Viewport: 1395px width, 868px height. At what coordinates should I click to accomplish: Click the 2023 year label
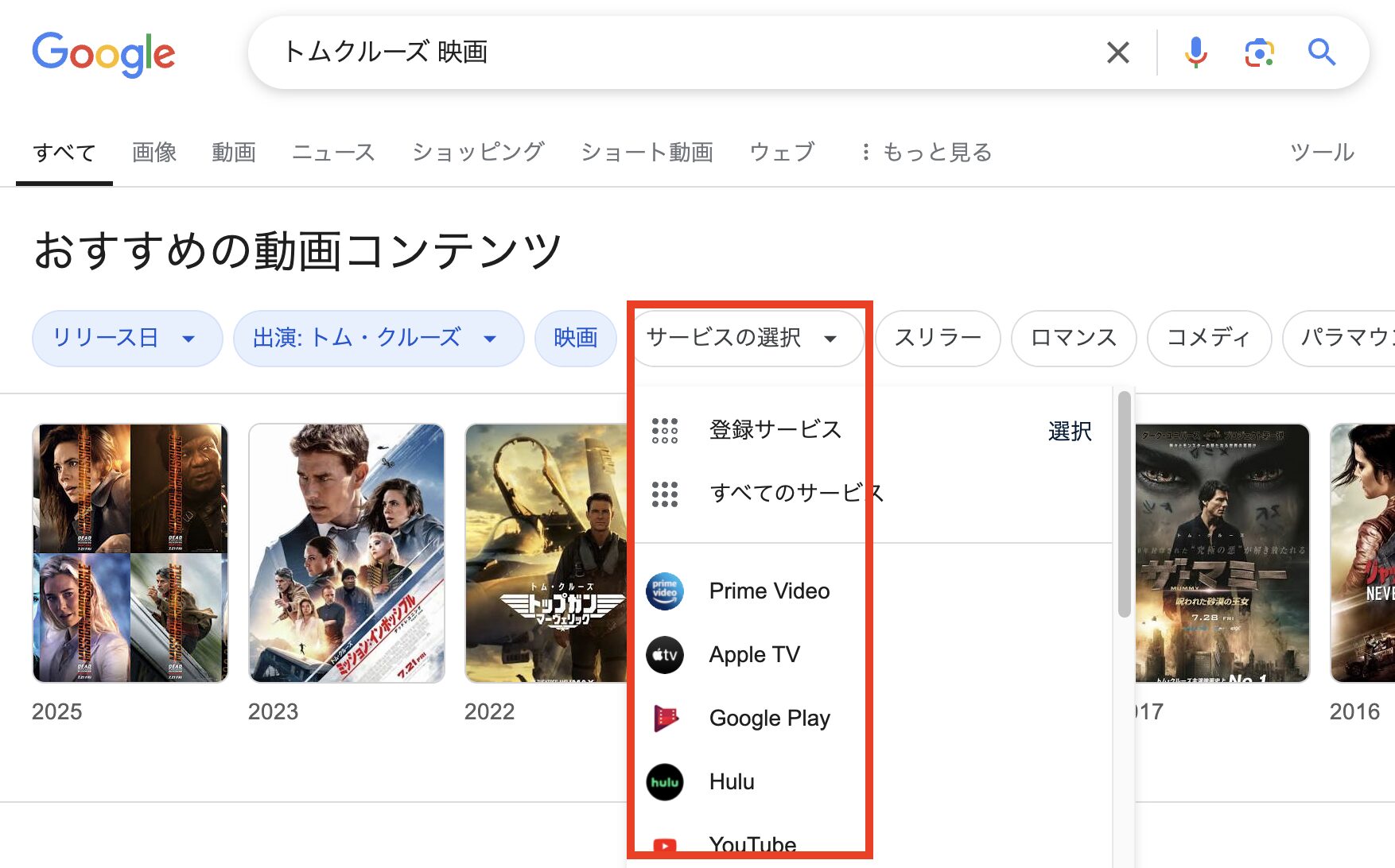coord(274,711)
